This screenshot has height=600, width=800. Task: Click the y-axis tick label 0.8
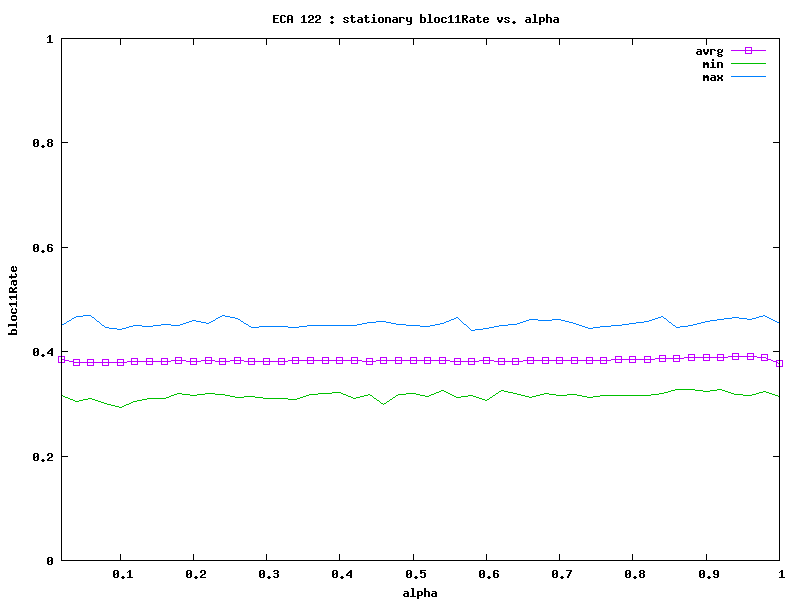point(44,143)
